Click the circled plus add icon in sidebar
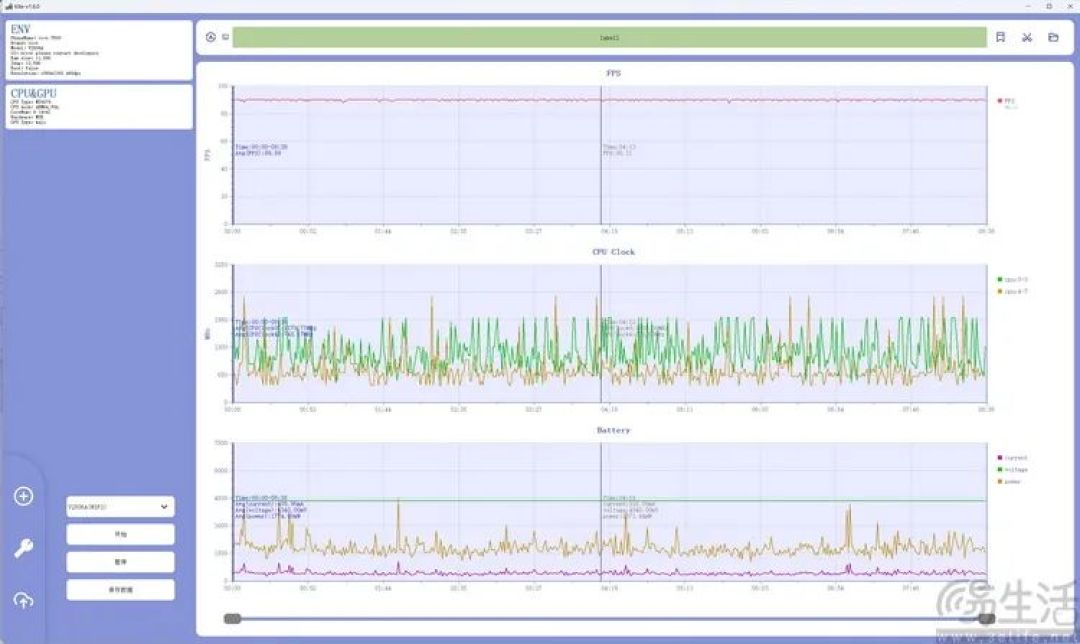This screenshot has width=1080, height=644. [x=23, y=496]
